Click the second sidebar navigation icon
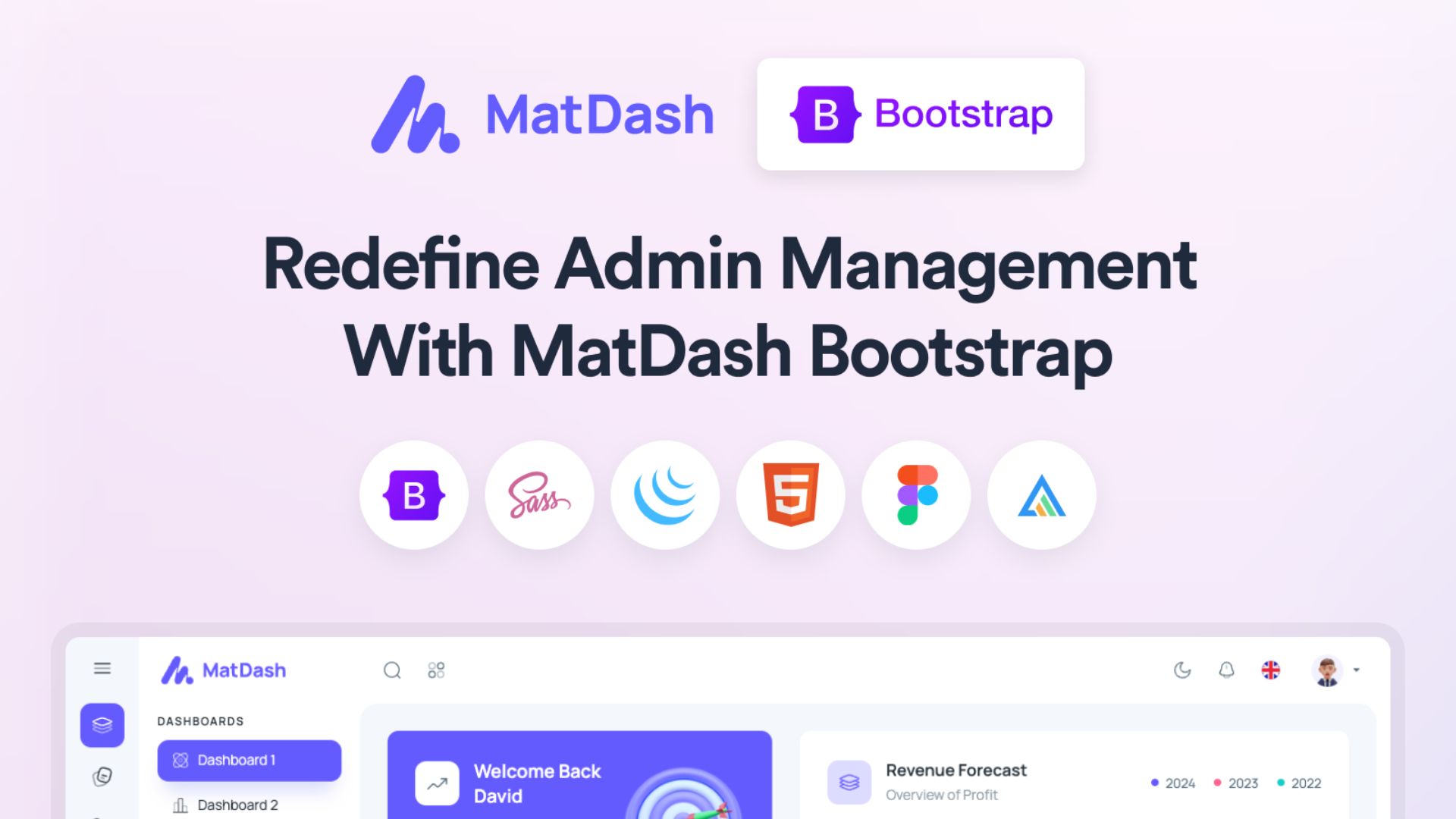 [x=102, y=777]
